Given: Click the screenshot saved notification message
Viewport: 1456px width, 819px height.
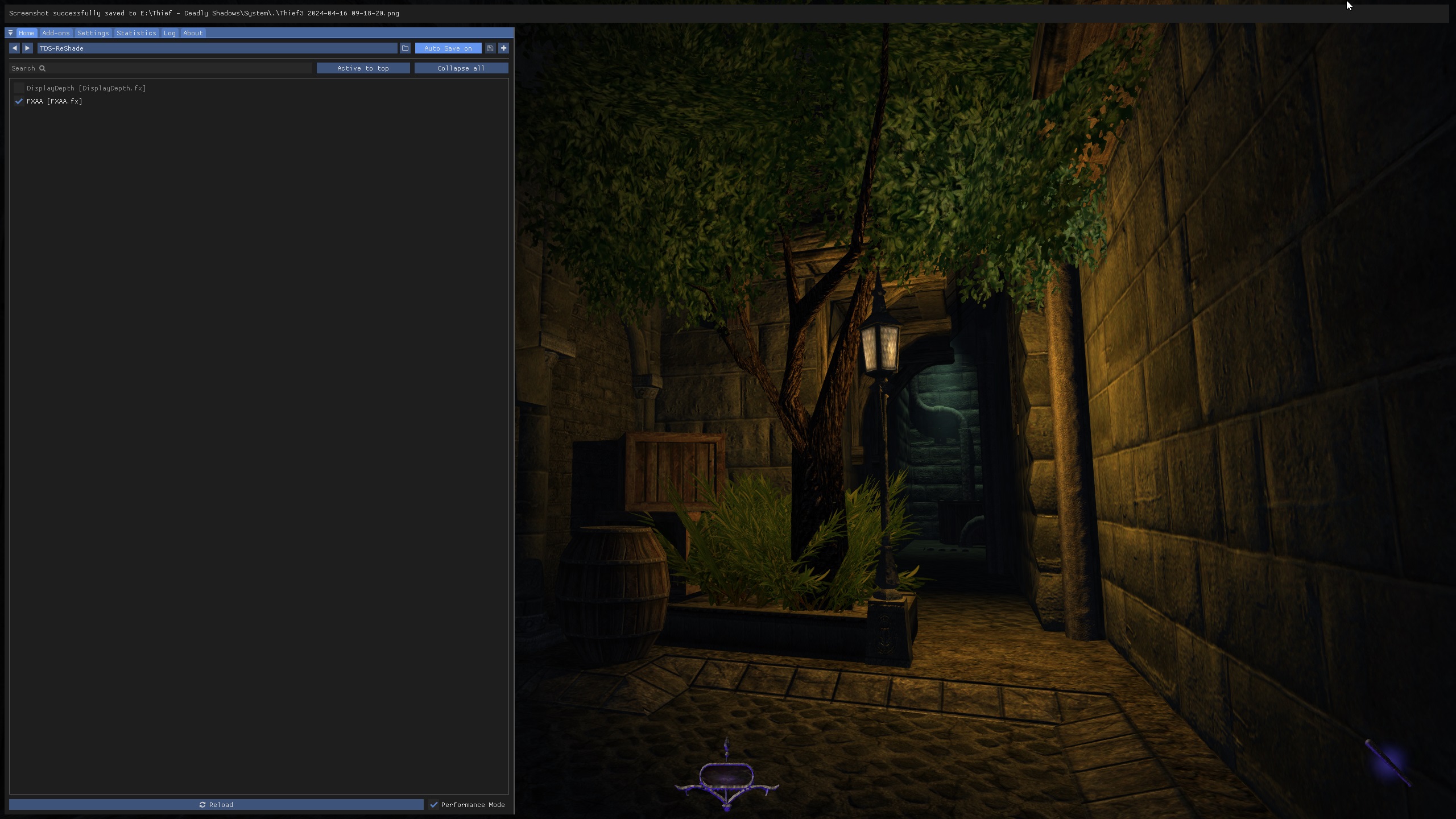Looking at the screenshot, I should pos(204,13).
